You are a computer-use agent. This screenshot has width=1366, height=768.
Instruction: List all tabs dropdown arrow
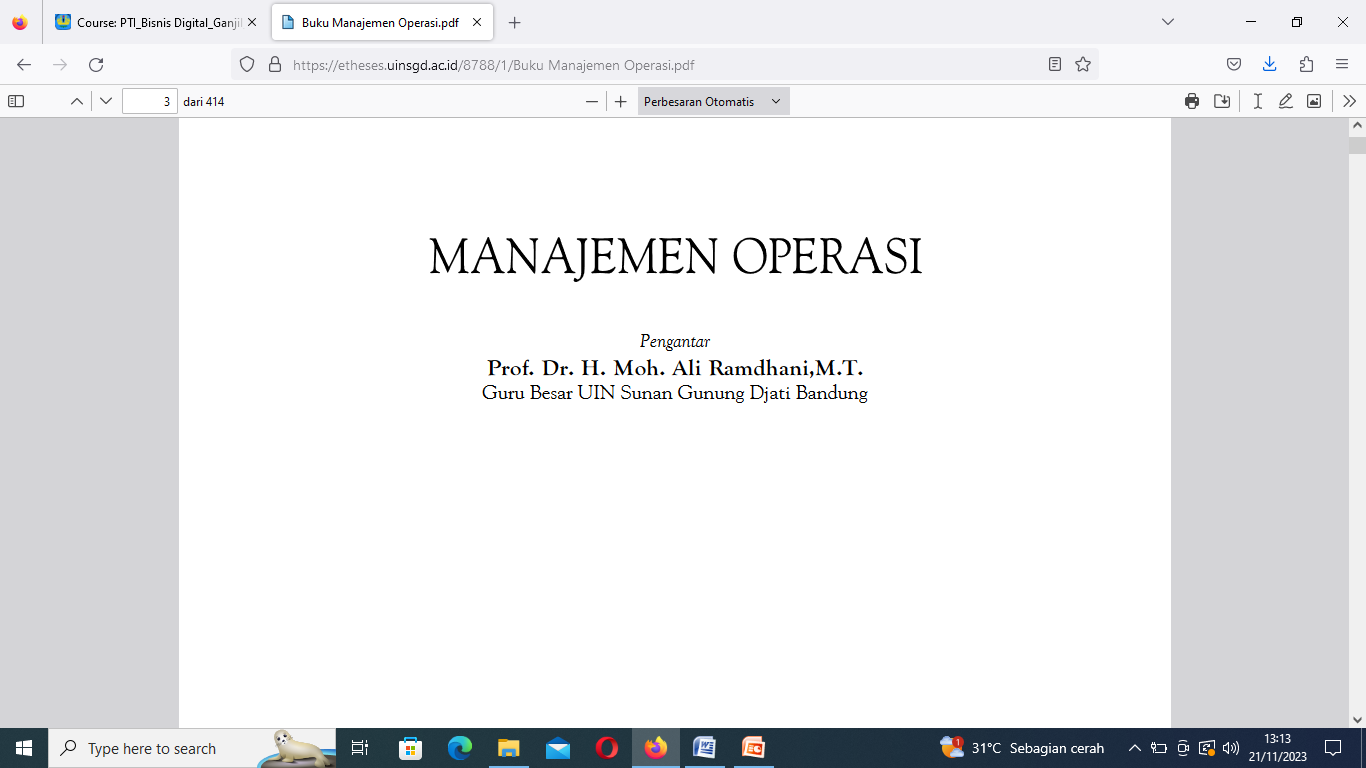pyautogui.click(x=1168, y=22)
